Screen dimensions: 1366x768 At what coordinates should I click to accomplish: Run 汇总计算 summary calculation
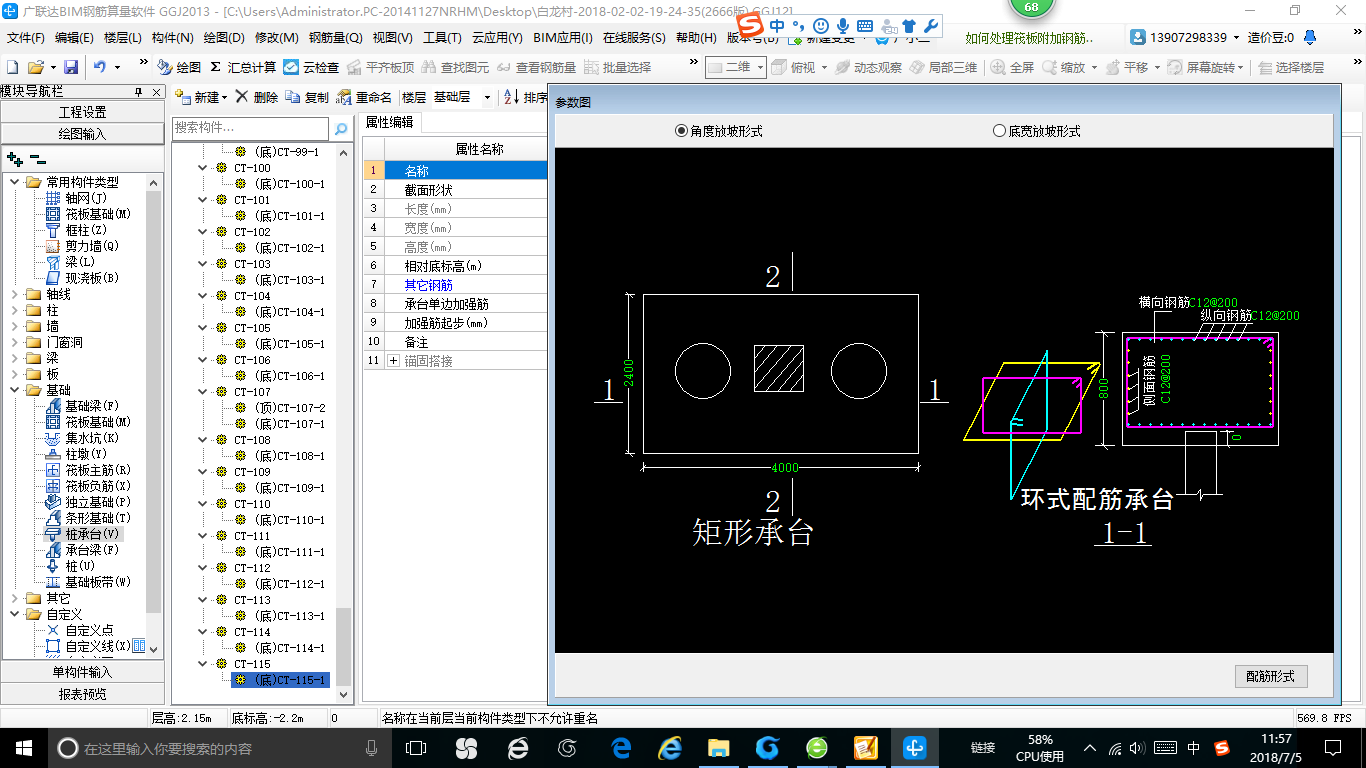pyautogui.click(x=243, y=67)
